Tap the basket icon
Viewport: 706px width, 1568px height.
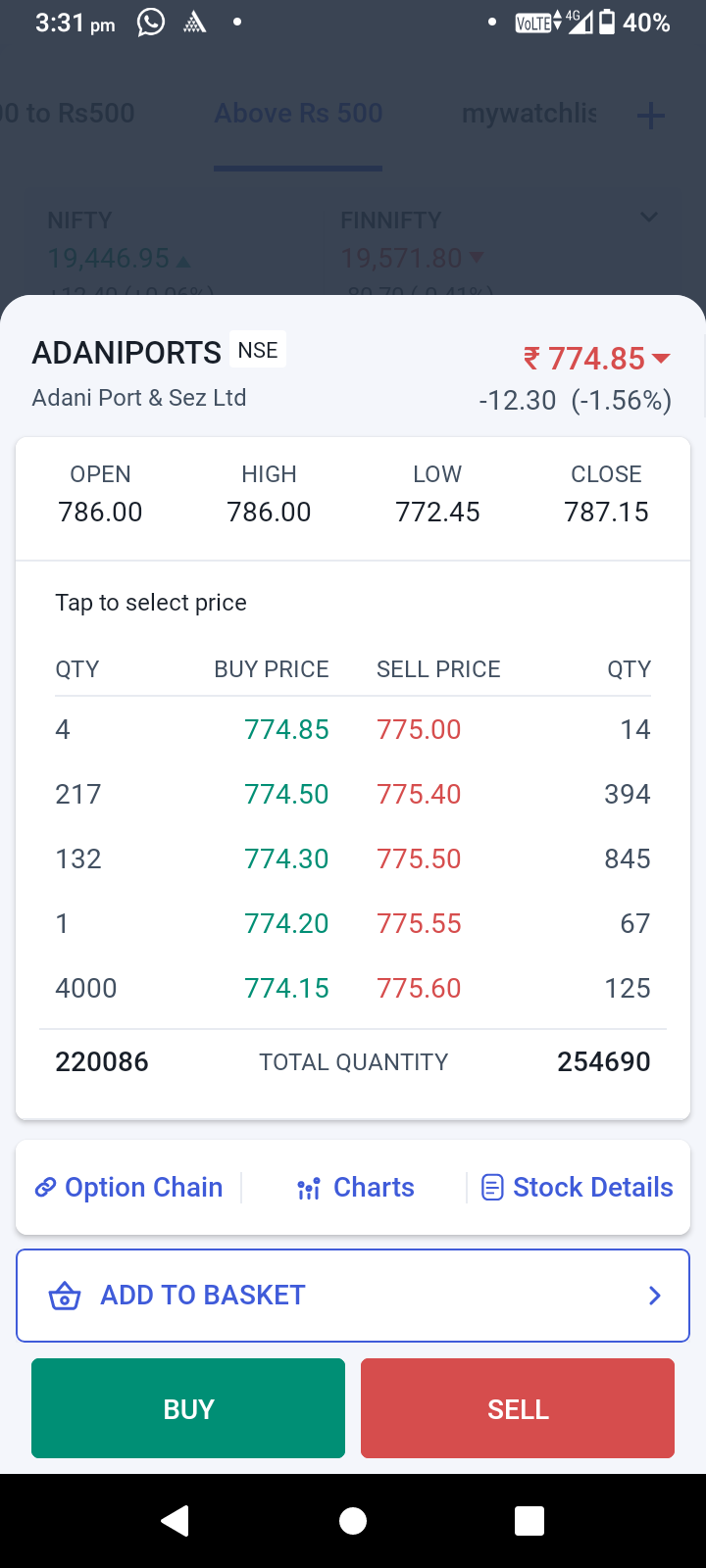[65, 1296]
